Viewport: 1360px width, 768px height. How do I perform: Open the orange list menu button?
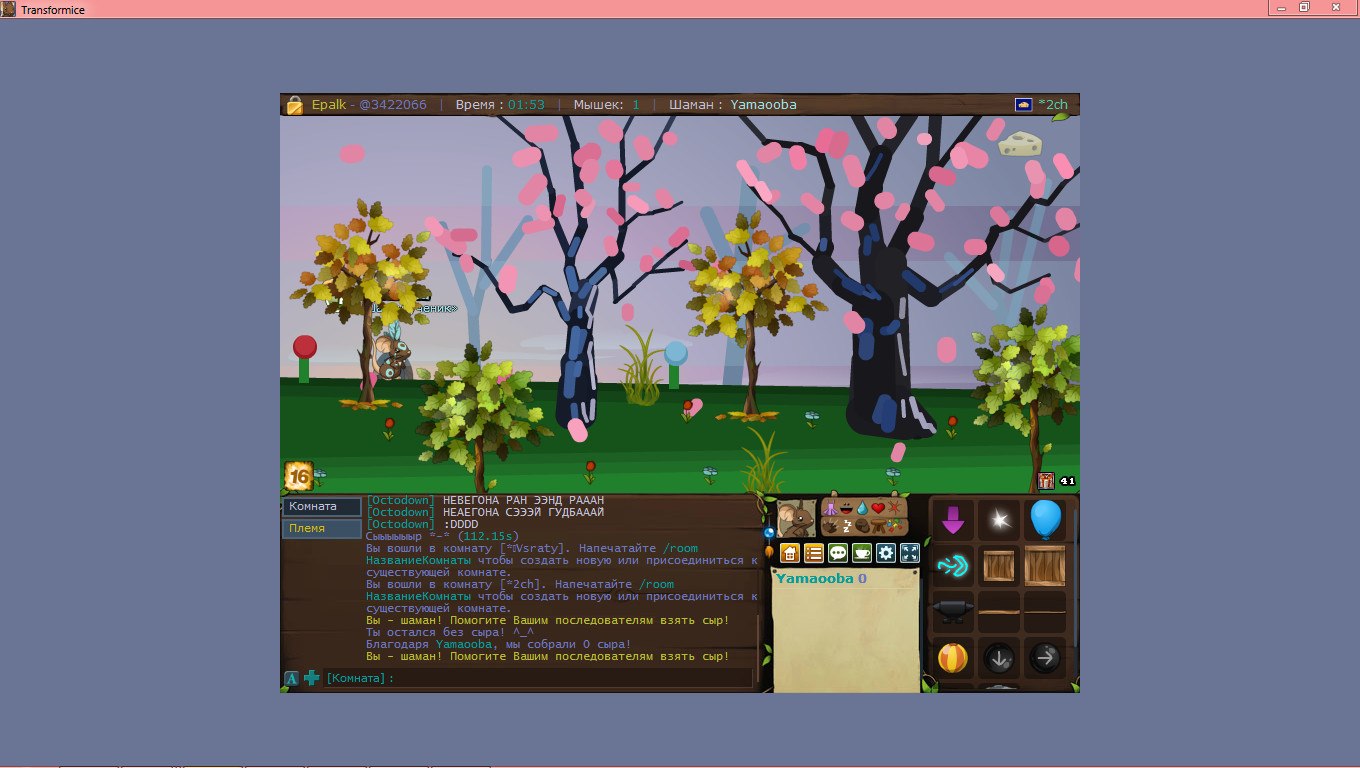pos(814,553)
